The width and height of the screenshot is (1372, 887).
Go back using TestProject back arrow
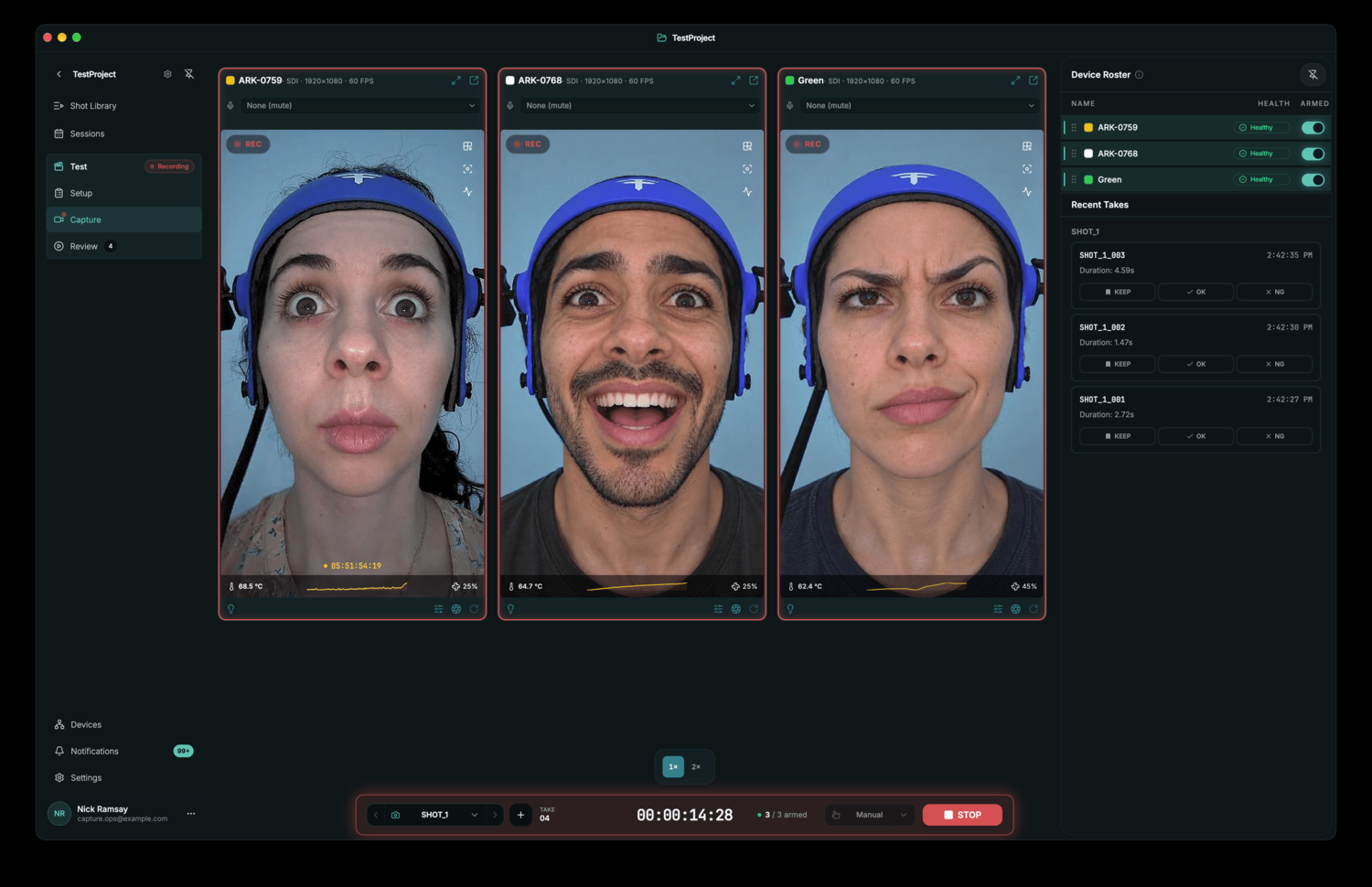tap(59, 74)
